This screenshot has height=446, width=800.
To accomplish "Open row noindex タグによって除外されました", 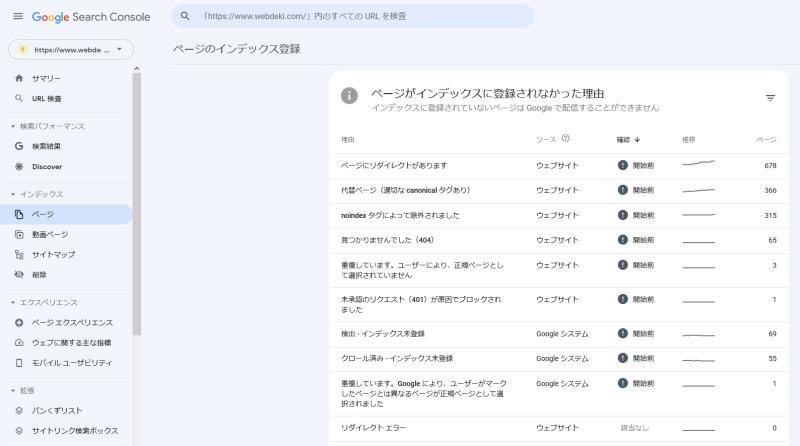I will (559, 216).
